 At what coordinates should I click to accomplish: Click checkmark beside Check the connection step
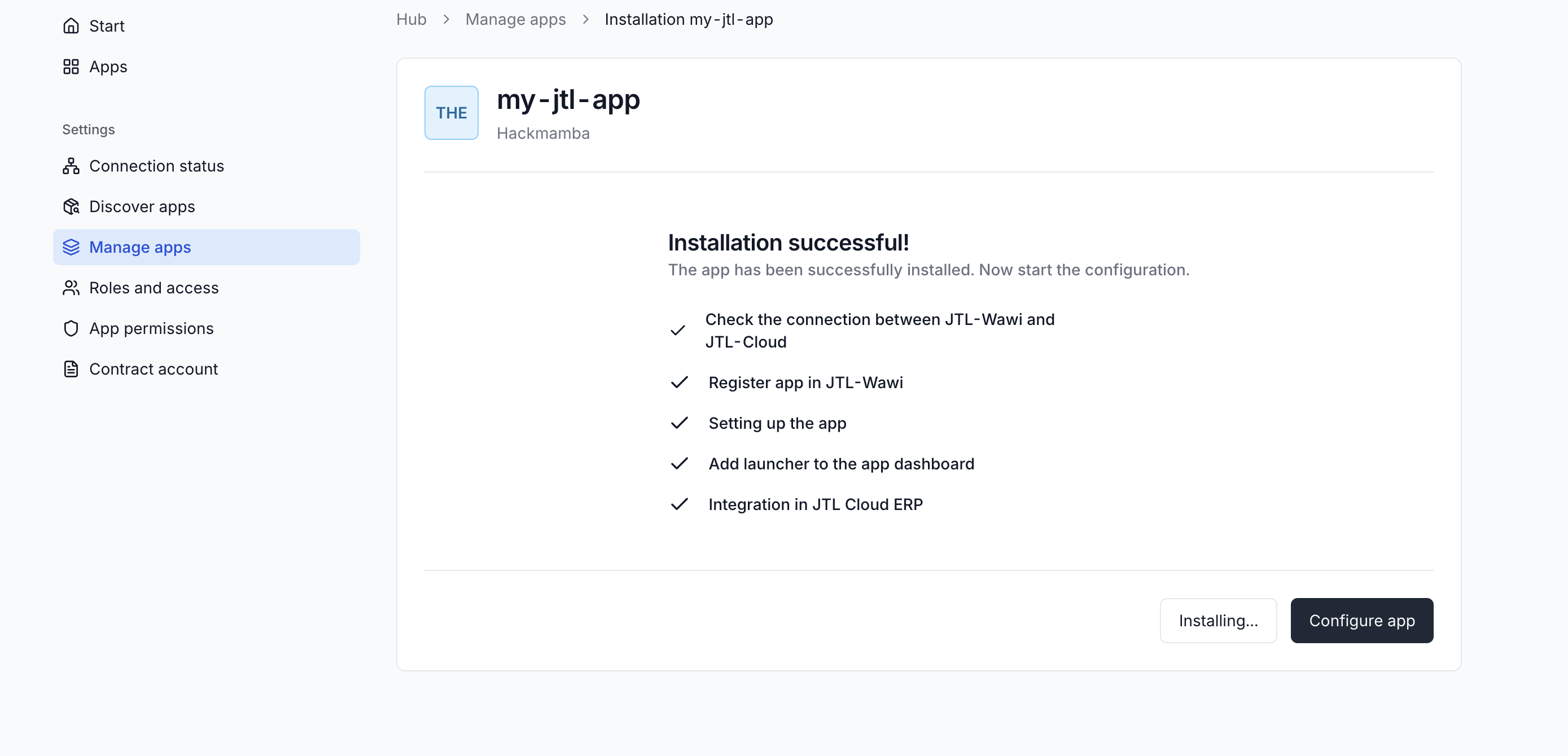677,331
